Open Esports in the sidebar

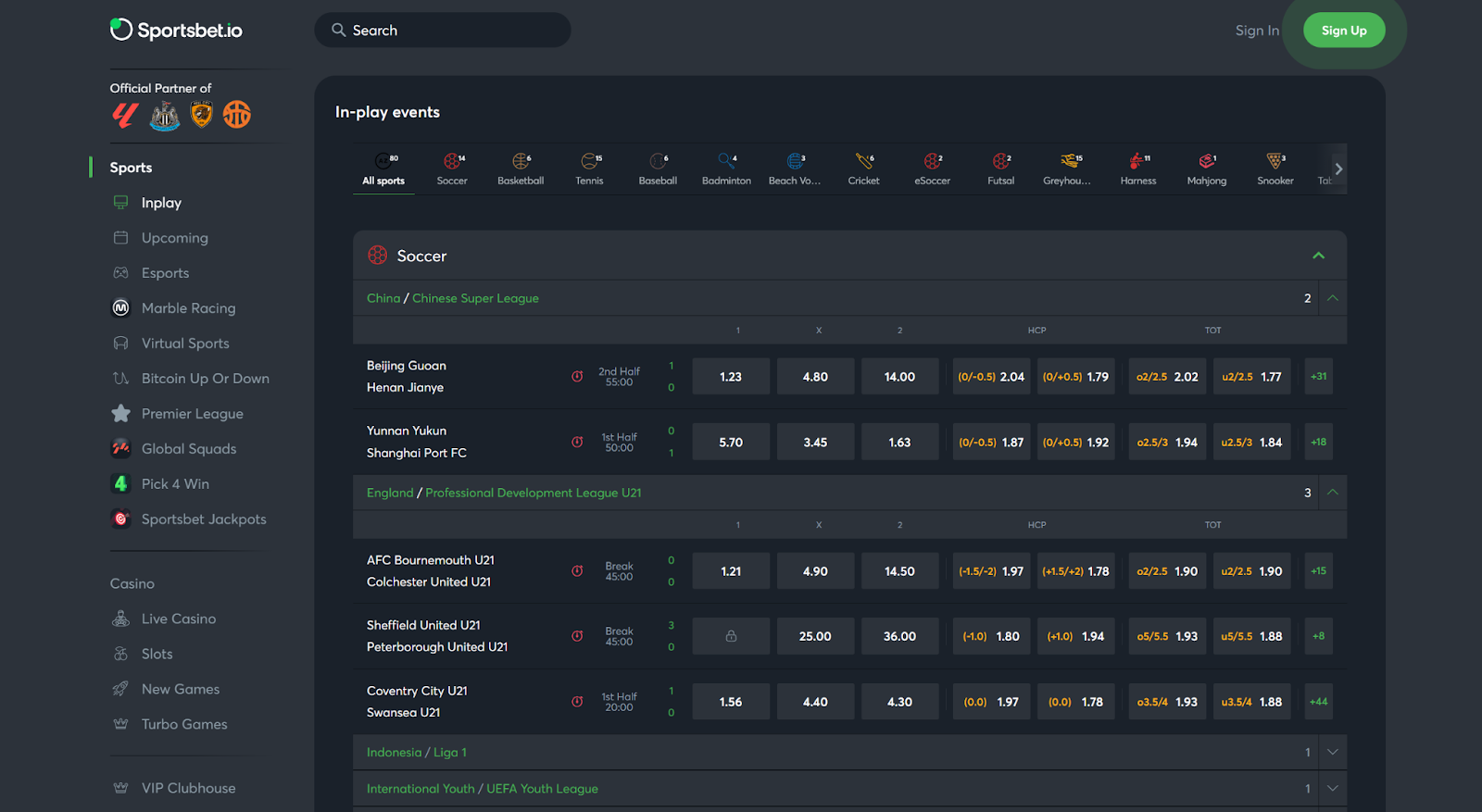[165, 273]
